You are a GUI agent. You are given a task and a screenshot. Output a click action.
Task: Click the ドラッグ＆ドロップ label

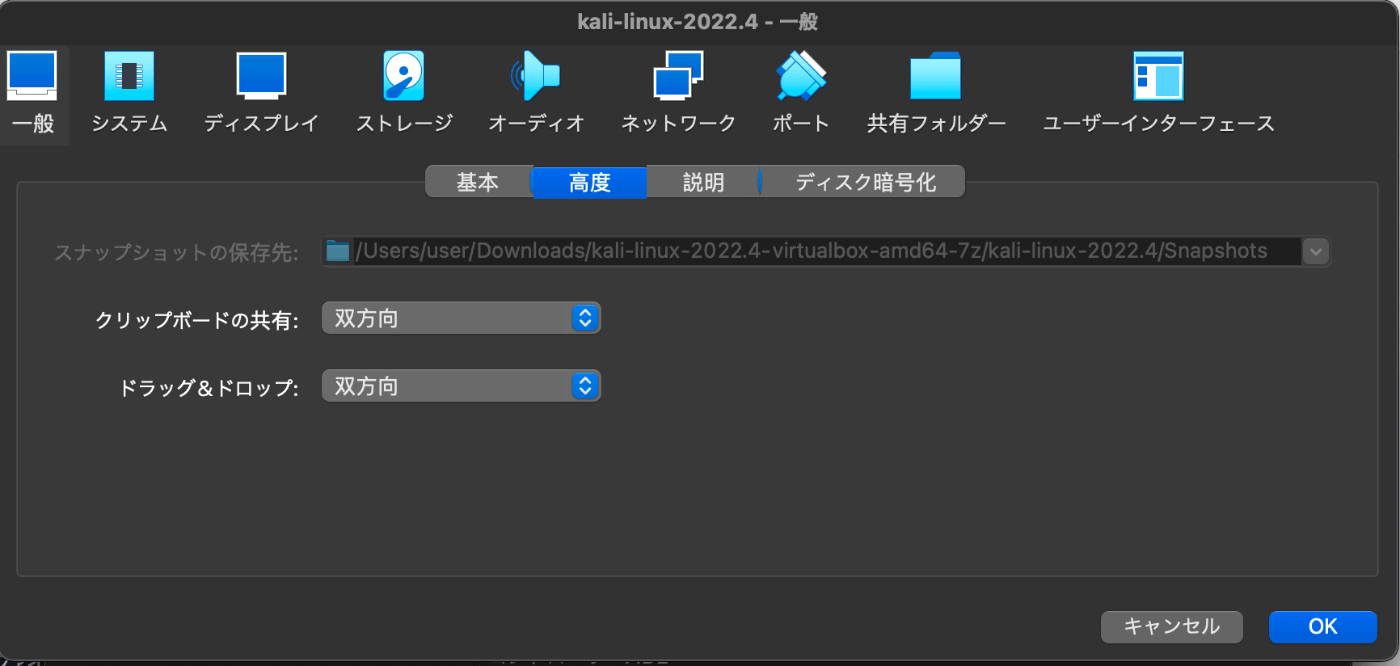click(x=209, y=387)
